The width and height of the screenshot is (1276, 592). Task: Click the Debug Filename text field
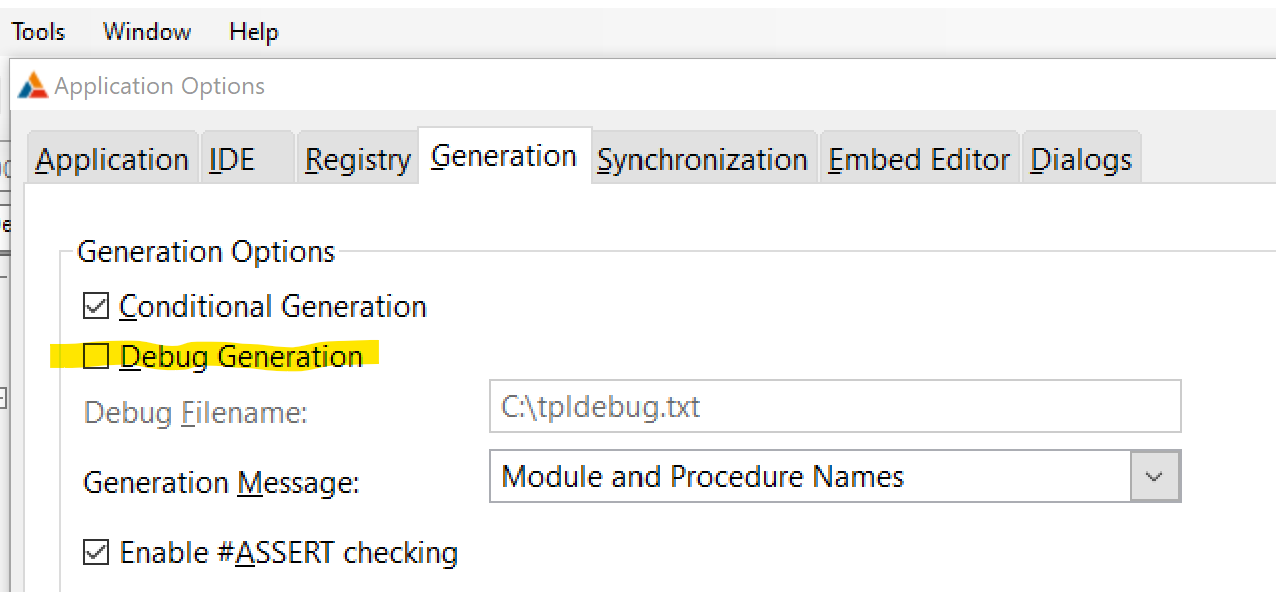tap(834, 407)
